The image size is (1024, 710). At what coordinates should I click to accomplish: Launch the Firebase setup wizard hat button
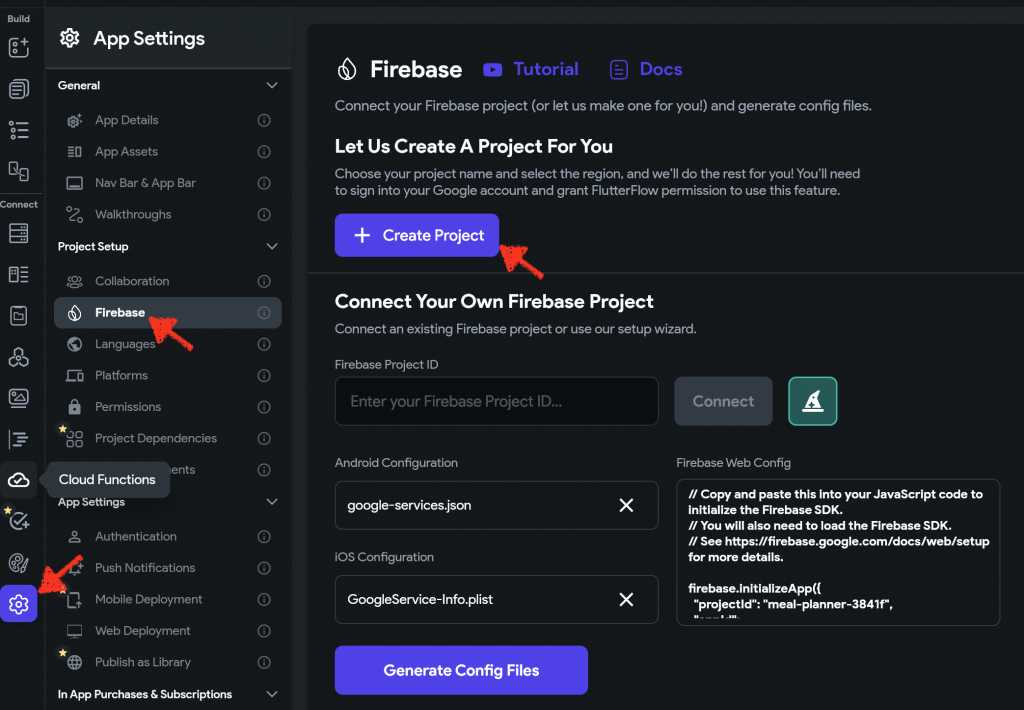pos(812,401)
